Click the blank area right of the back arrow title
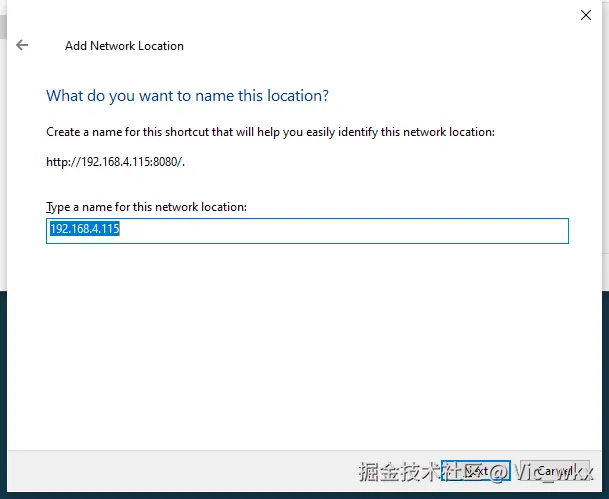The image size is (609, 499). [x=400, y=46]
